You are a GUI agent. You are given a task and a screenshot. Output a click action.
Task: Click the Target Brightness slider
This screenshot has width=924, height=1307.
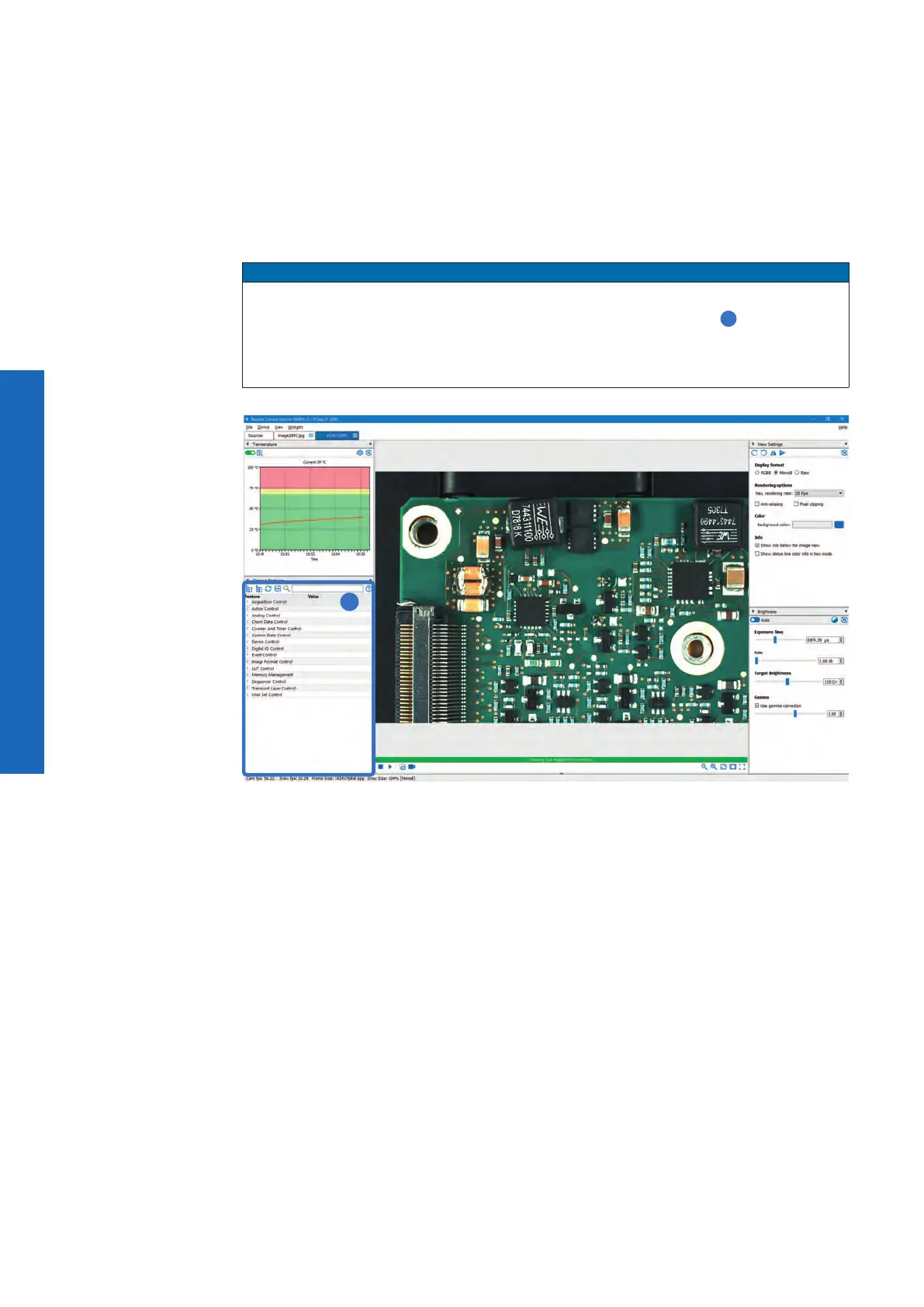point(787,681)
